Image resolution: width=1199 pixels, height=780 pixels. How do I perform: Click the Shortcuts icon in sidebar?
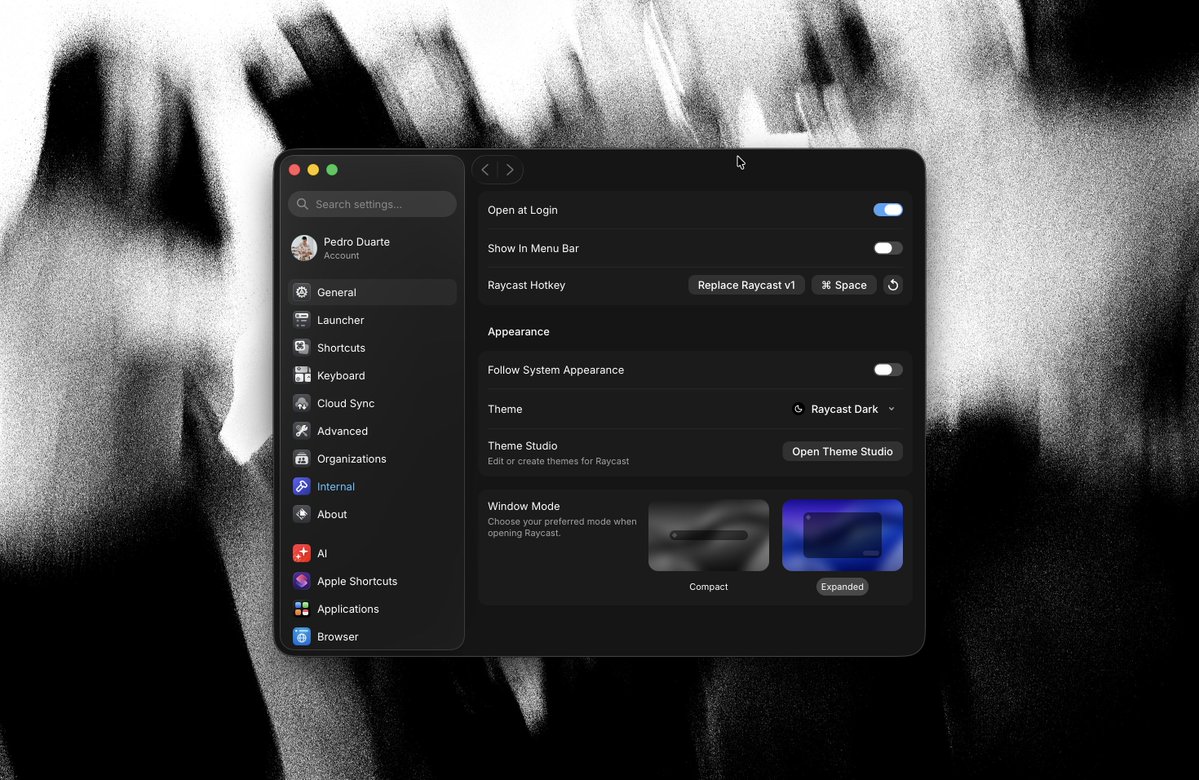tap(302, 347)
